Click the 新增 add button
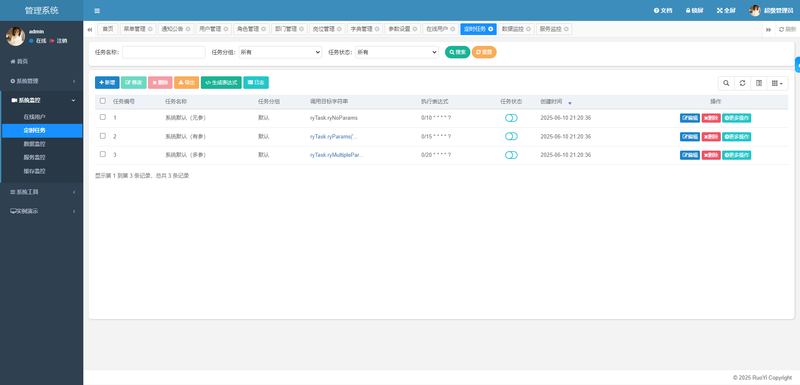Viewport: 800px width, 385px height. pos(107,83)
